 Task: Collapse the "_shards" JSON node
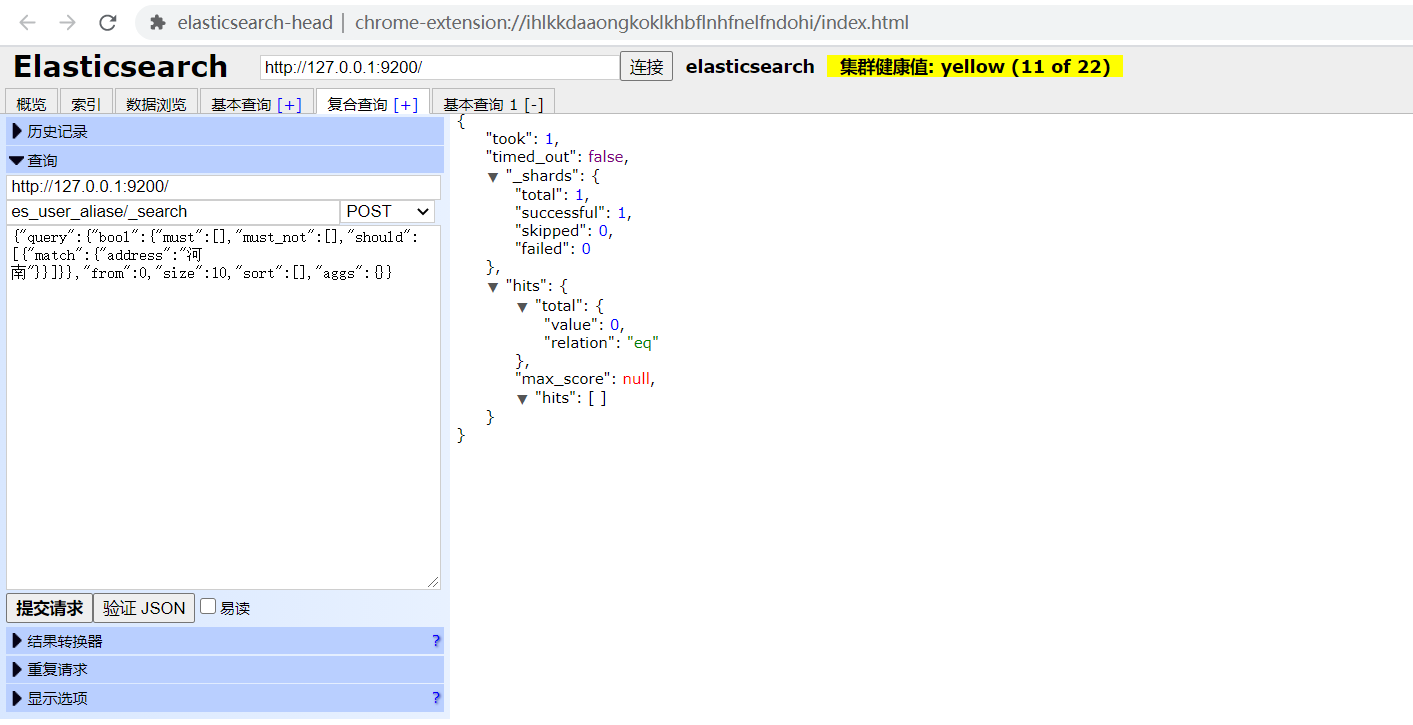(x=493, y=177)
